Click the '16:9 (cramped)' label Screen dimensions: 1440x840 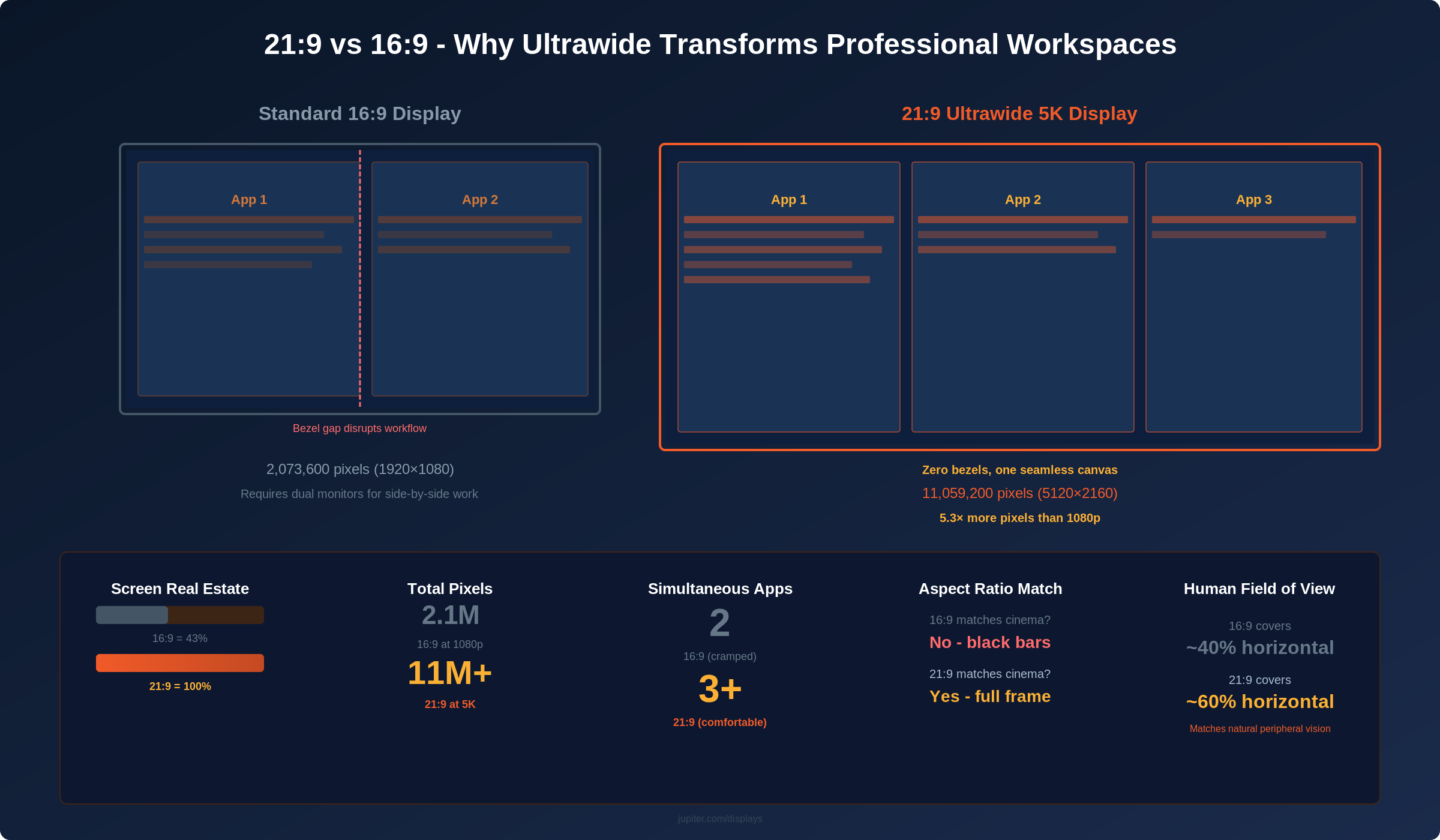coord(720,656)
